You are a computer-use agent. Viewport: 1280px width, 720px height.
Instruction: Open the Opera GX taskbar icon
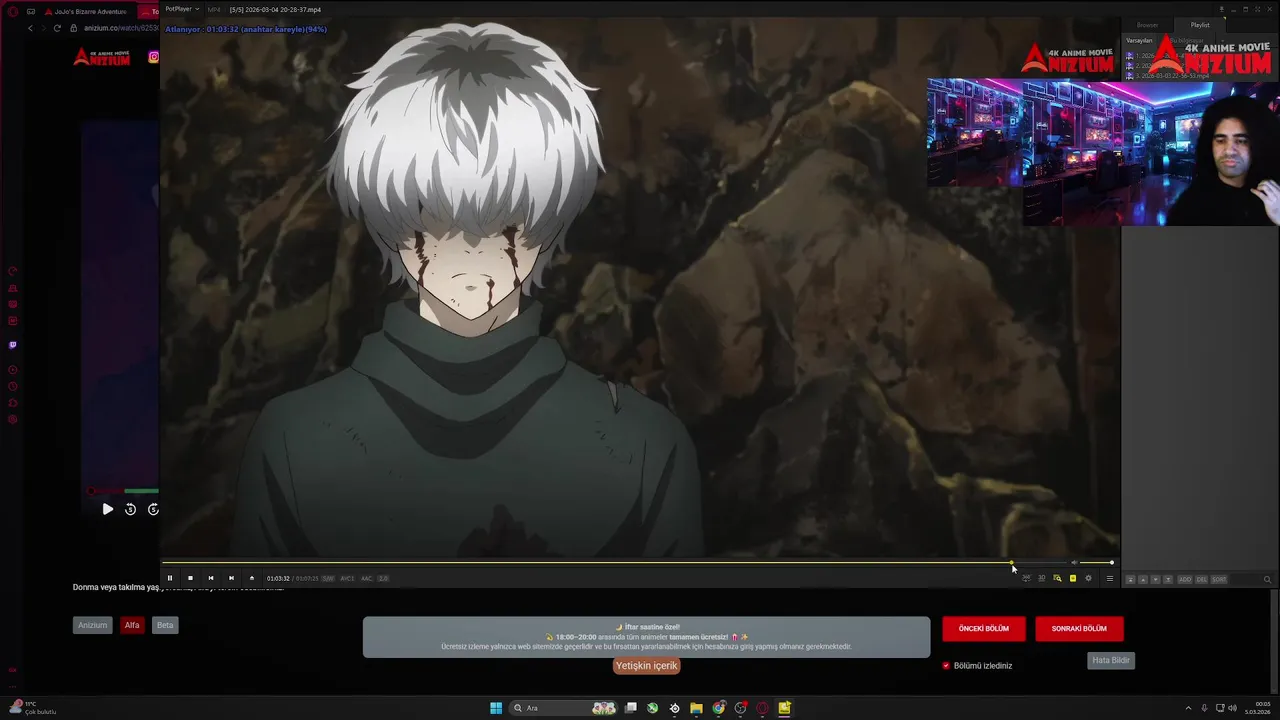pyautogui.click(x=762, y=708)
